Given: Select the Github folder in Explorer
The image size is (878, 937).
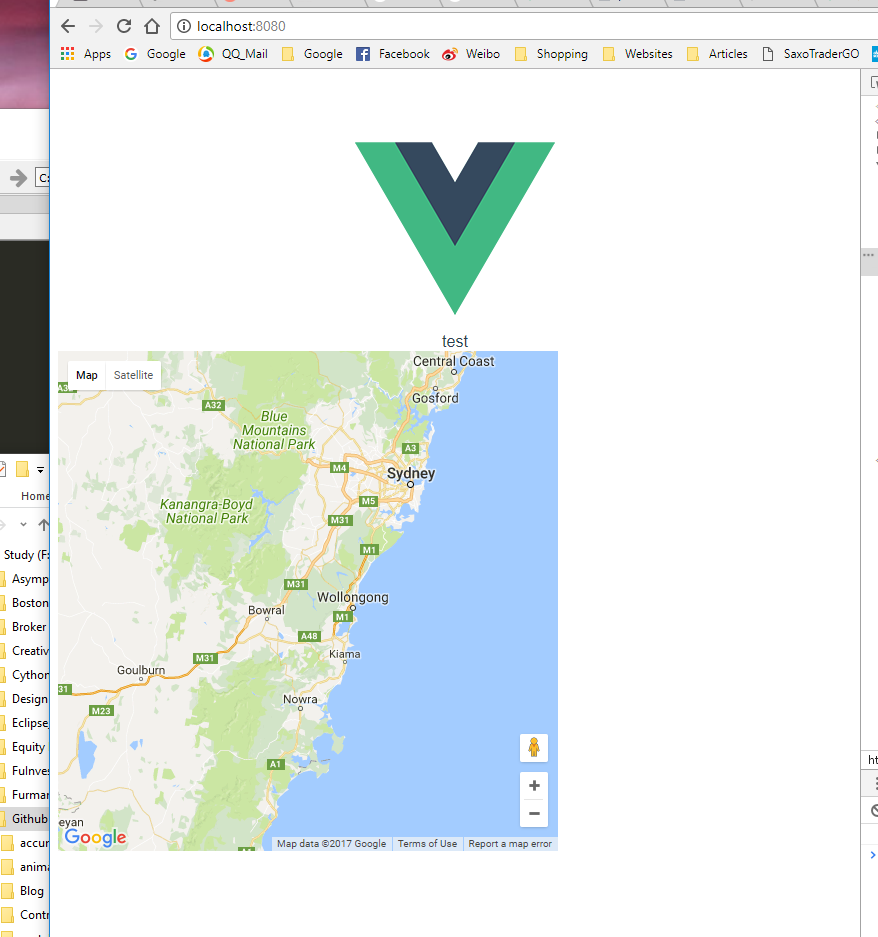Looking at the screenshot, I should pyautogui.click(x=25, y=819).
